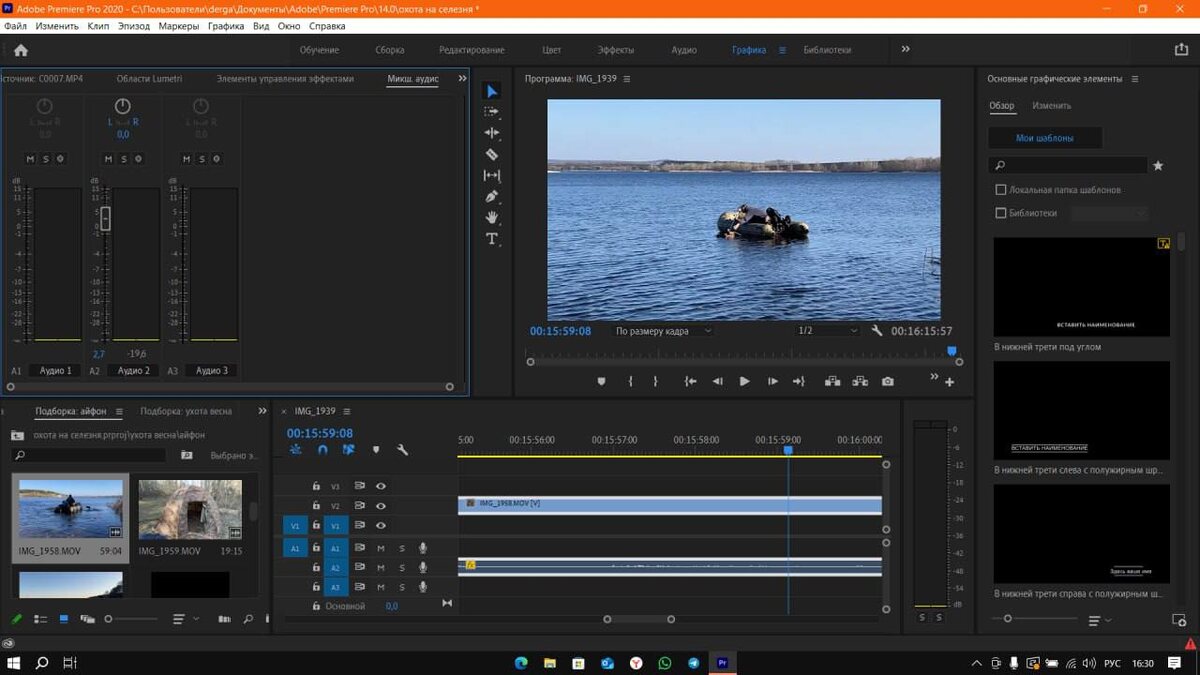Select the Type tool
1200x675 pixels.
click(x=492, y=239)
